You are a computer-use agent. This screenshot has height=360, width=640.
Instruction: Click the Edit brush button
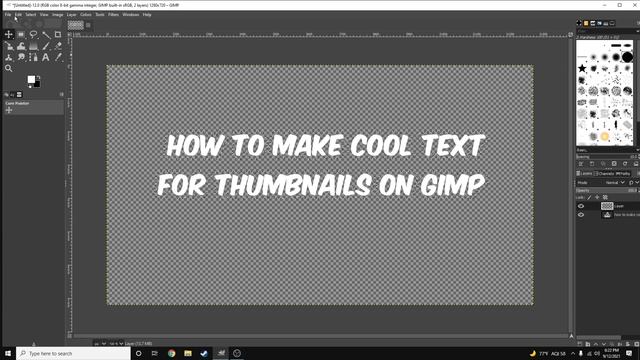pos(581,164)
